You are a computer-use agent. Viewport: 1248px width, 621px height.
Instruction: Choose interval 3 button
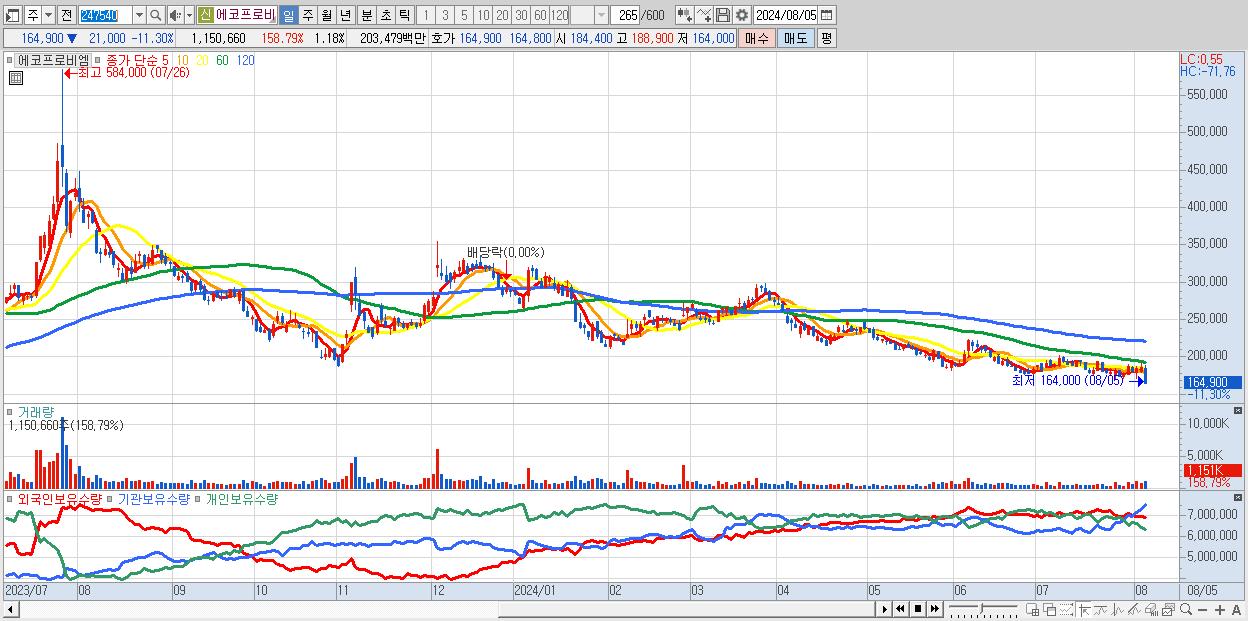(x=445, y=15)
